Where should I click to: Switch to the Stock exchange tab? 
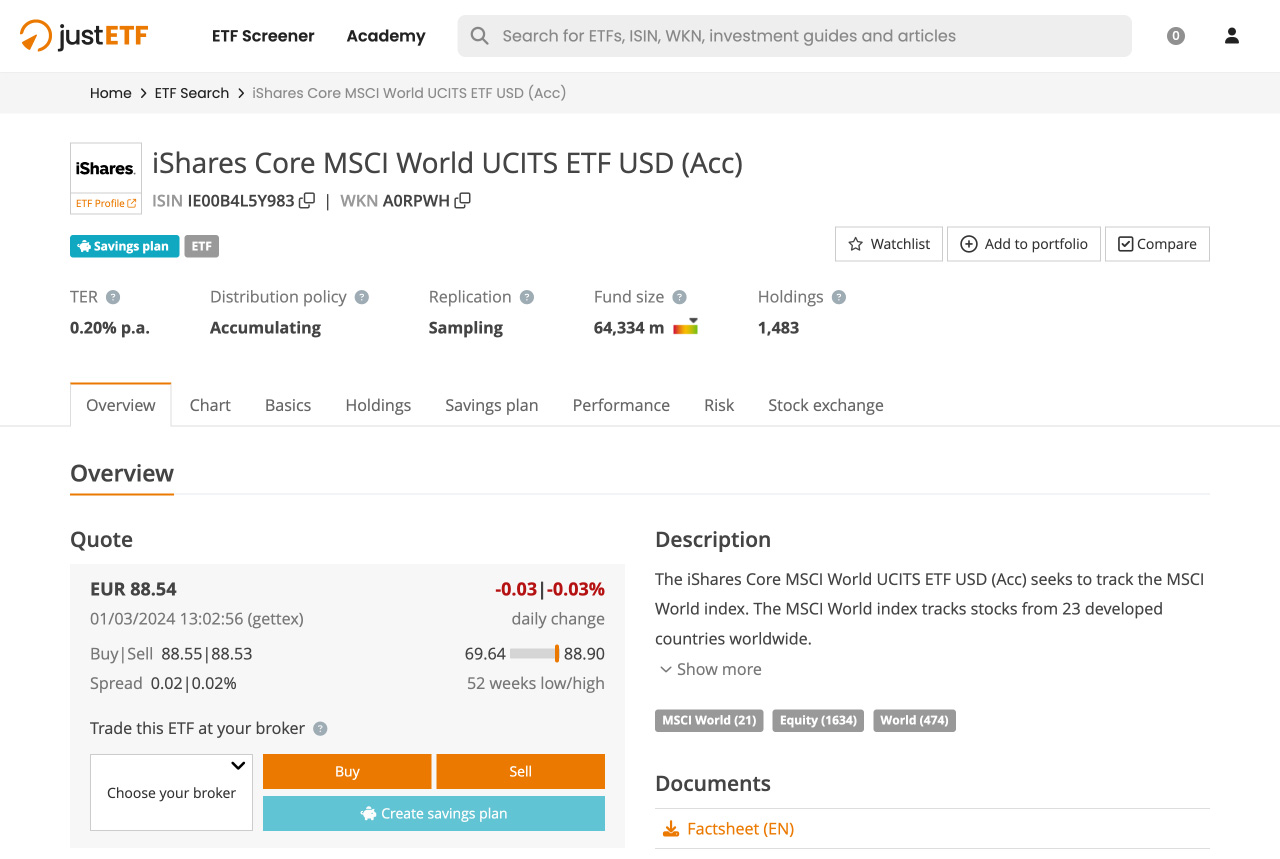pyautogui.click(x=826, y=405)
